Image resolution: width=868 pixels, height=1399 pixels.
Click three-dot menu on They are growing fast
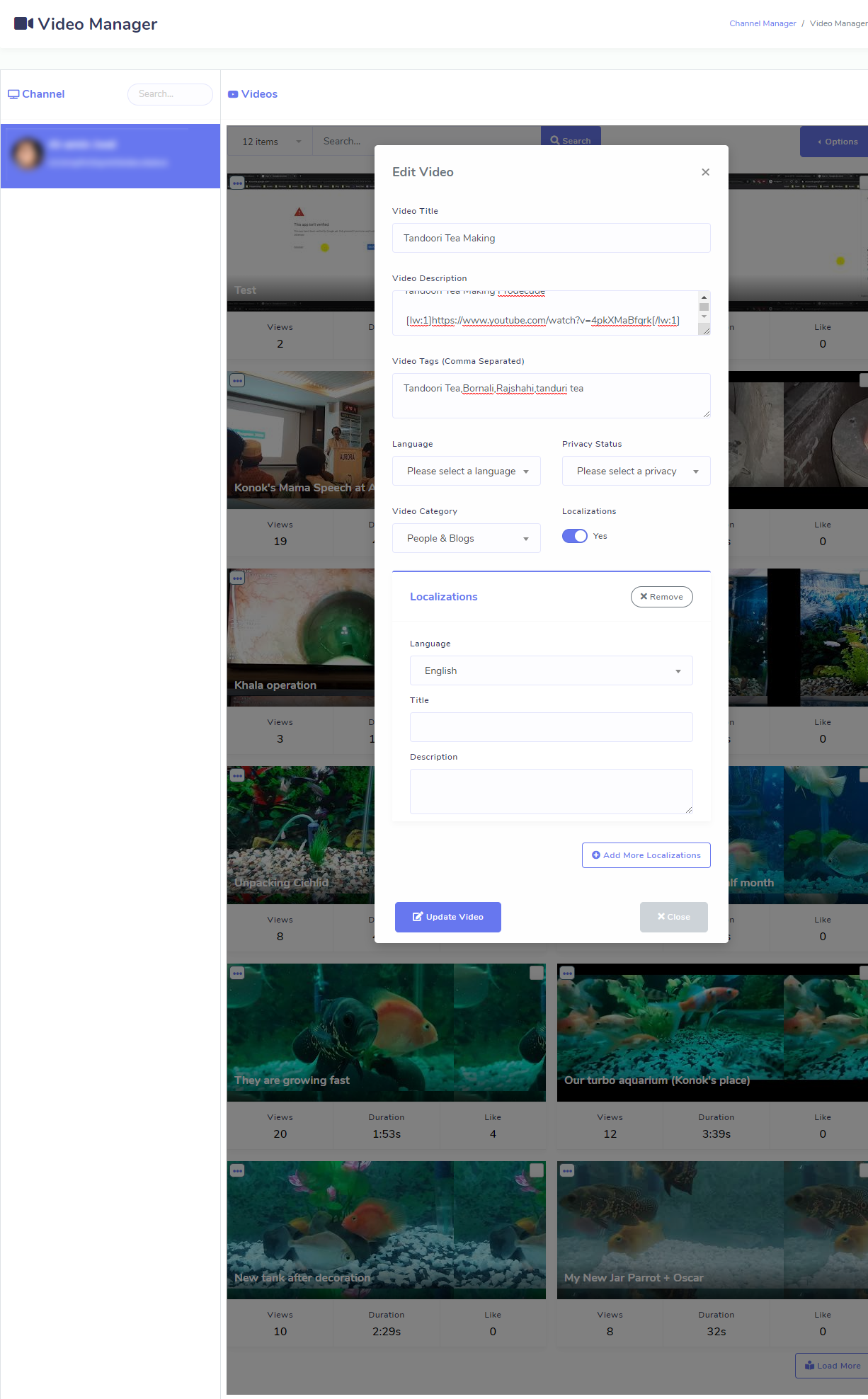tap(237, 973)
